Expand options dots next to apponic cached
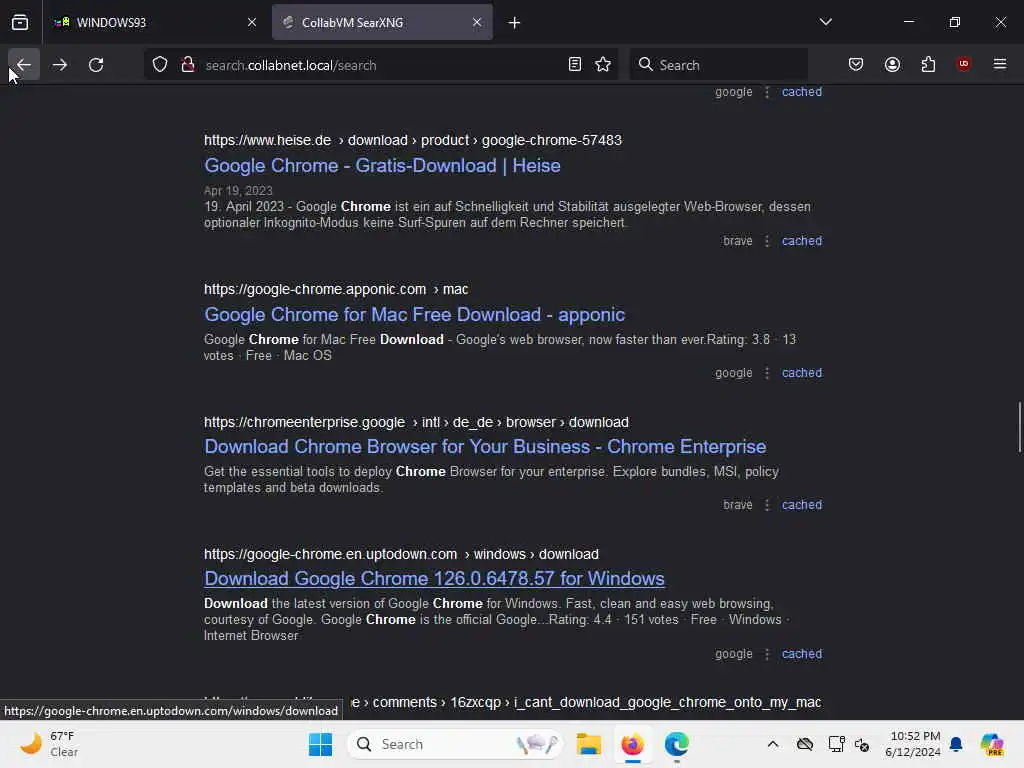The image size is (1024, 768). 767,373
